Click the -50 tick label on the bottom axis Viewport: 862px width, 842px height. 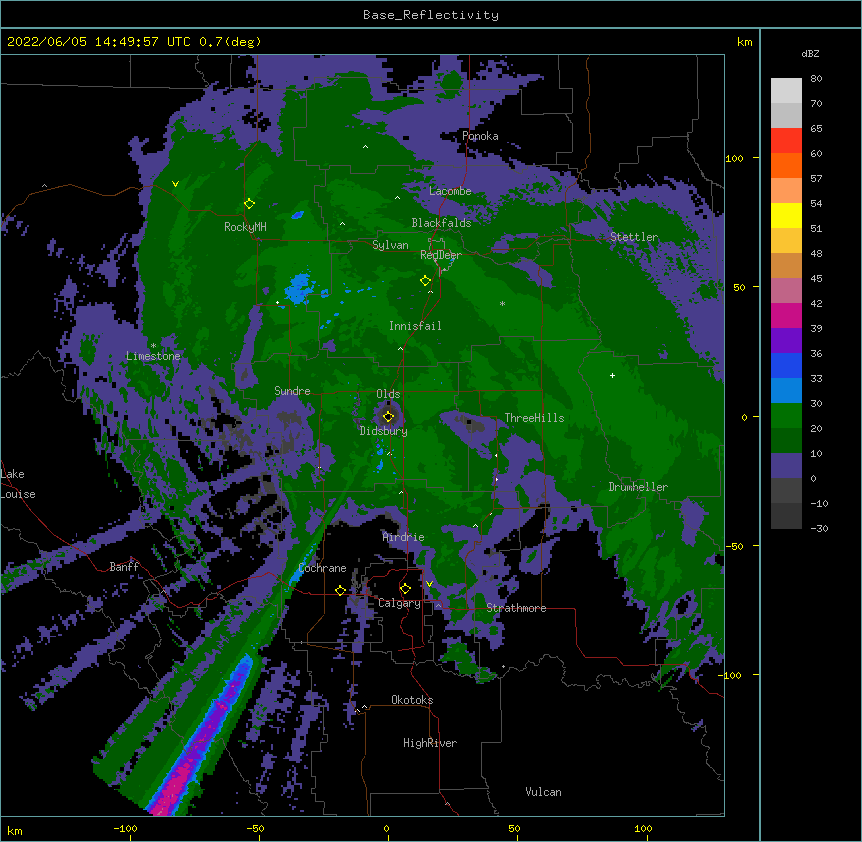pyautogui.click(x=255, y=828)
